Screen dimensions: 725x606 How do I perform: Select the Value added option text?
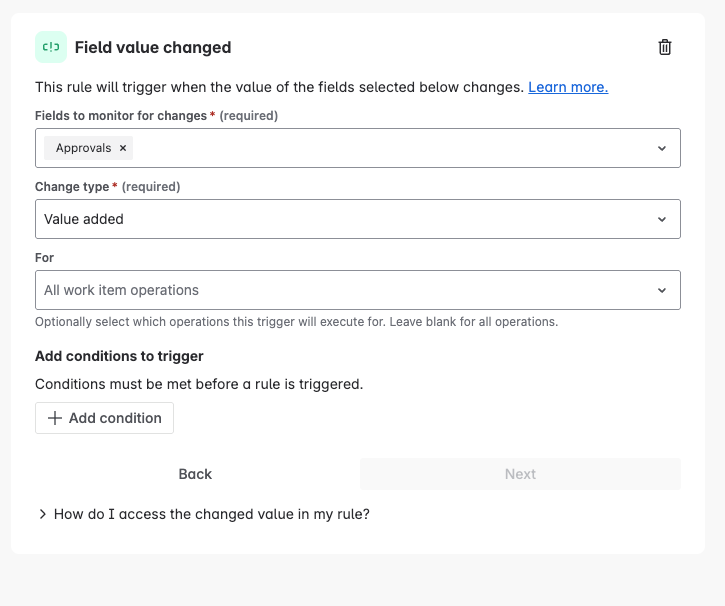[x=84, y=219]
